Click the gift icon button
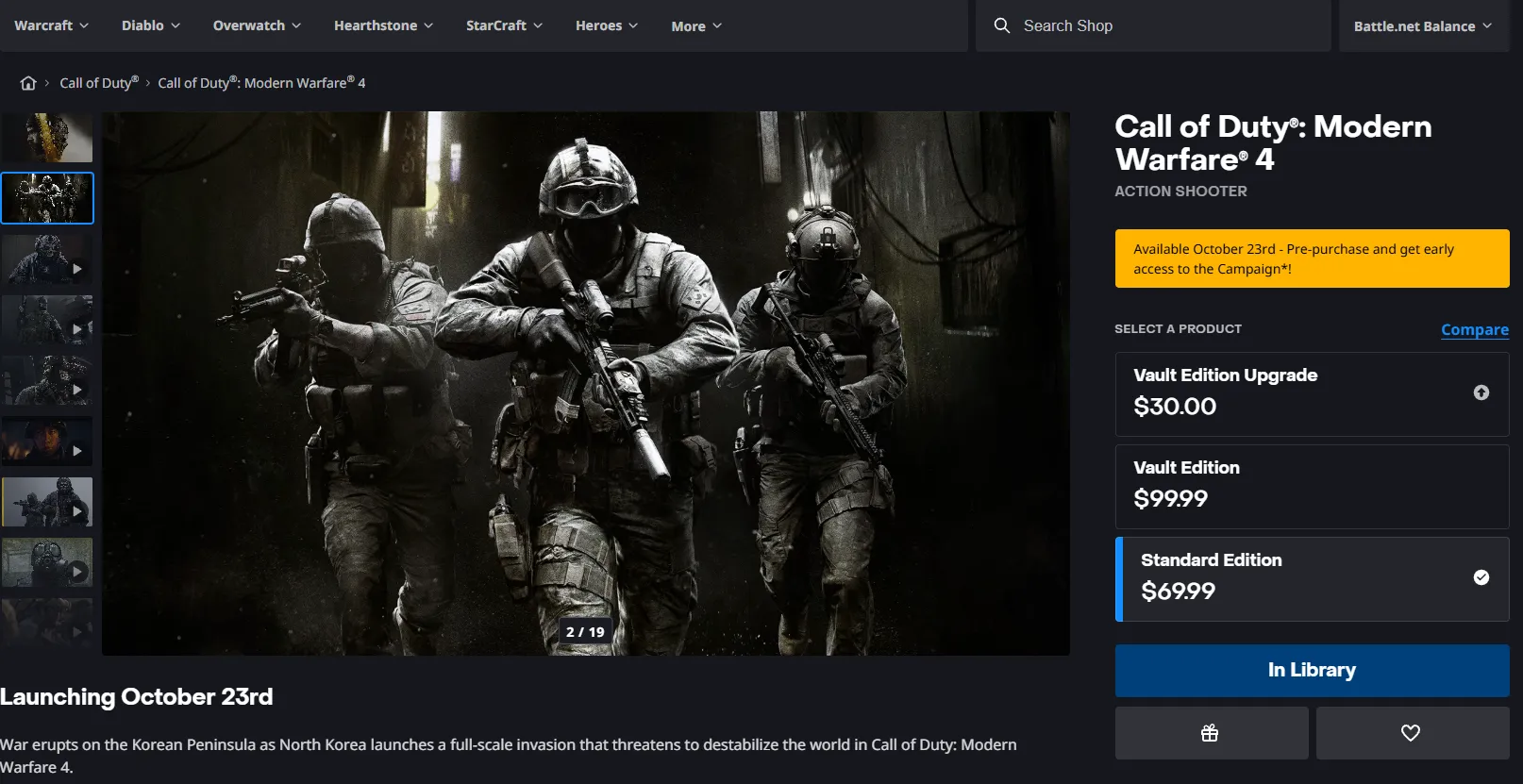Viewport: 1523px width, 784px height. (x=1212, y=733)
